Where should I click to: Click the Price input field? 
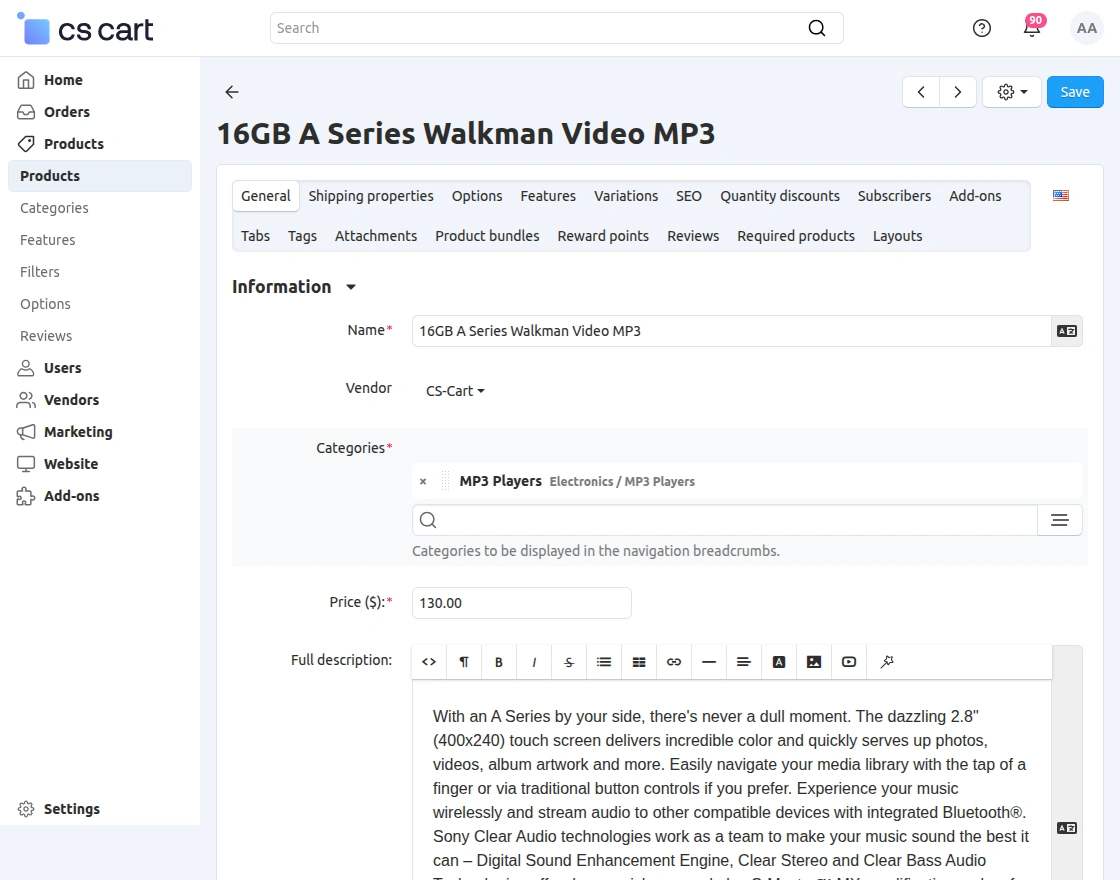(521, 603)
